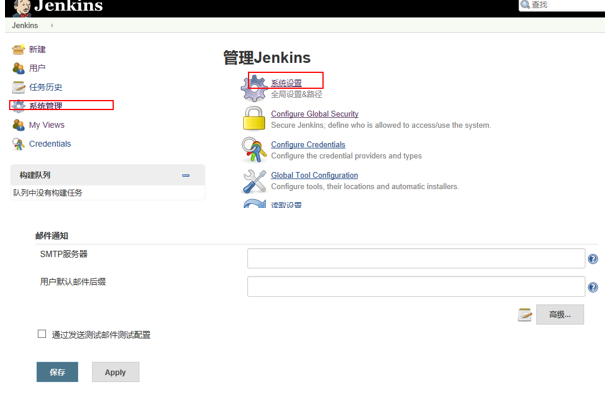
Task: Click the 邮件通知 section heading
Action: (x=52, y=236)
